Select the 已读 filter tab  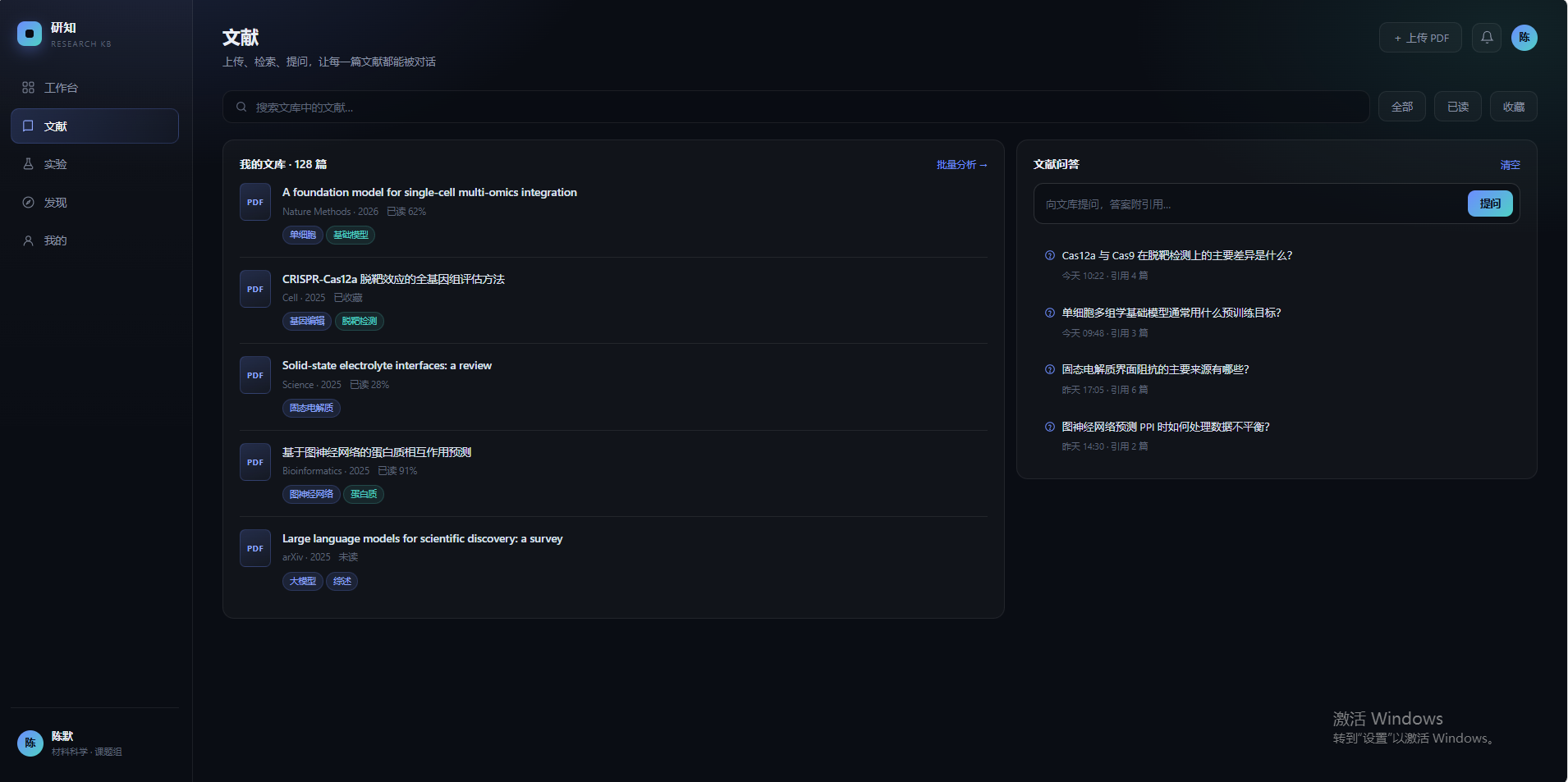coord(1458,107)
